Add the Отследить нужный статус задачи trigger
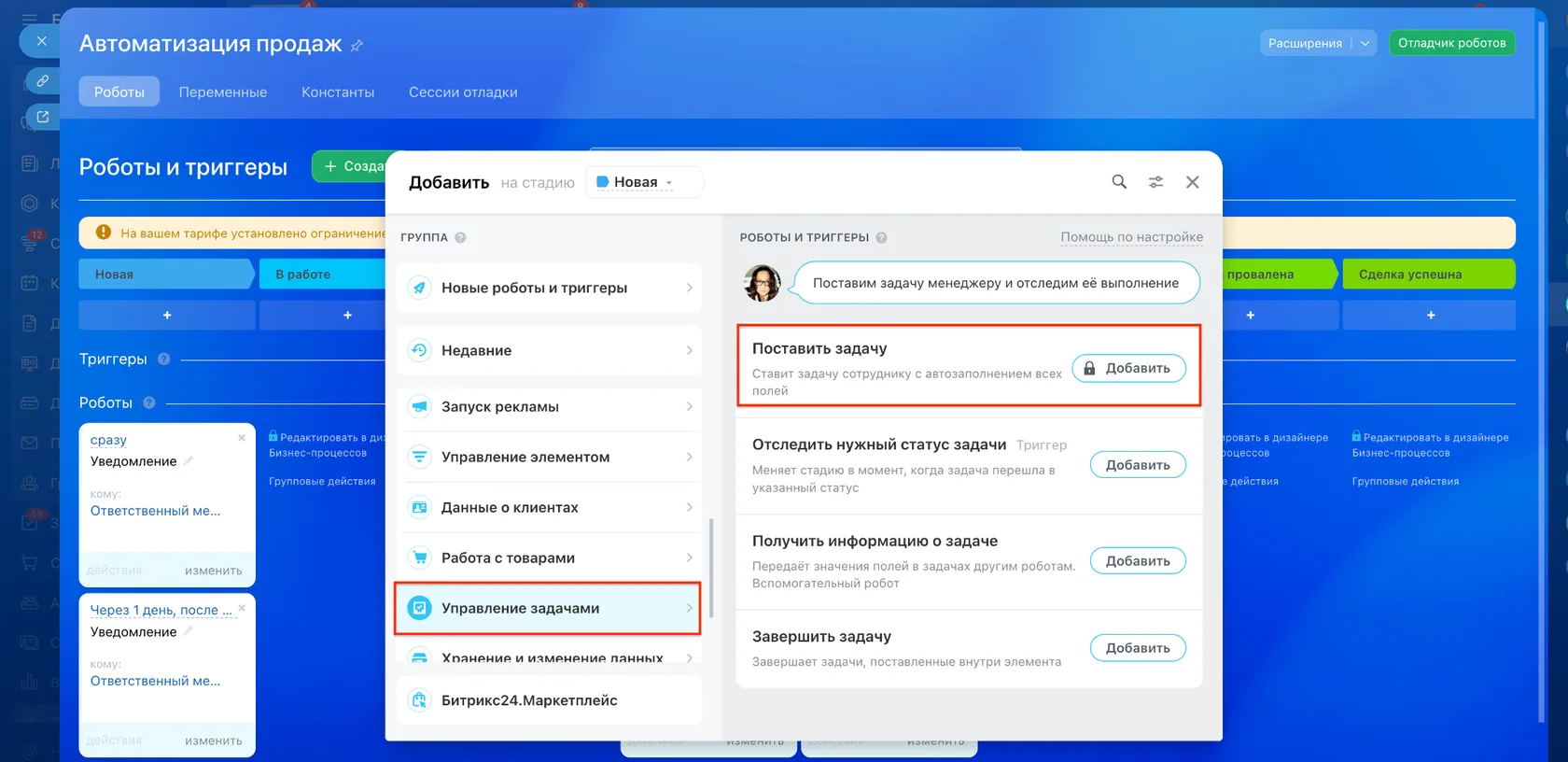Viewport: 1568px width, 762px height. 1138,465
